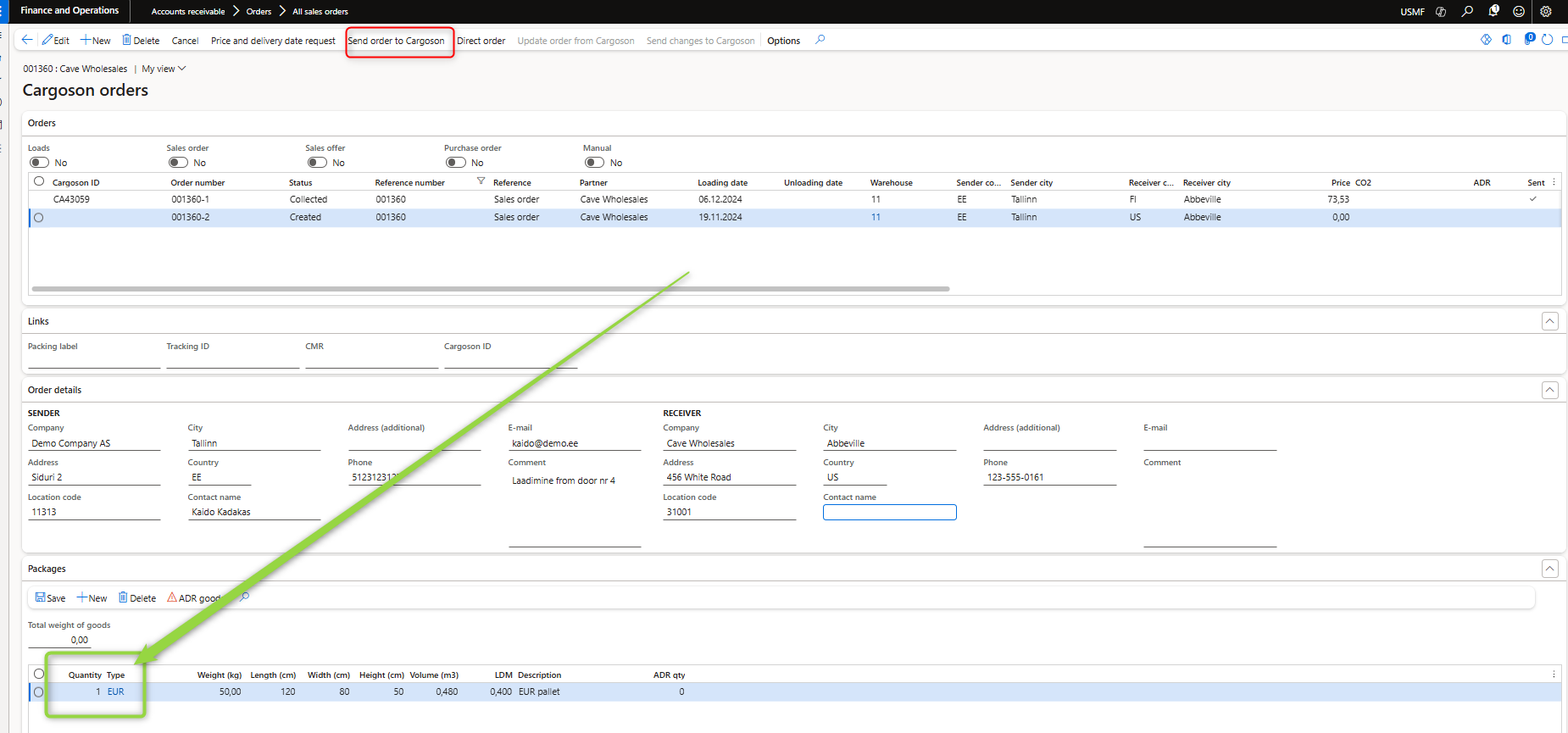Click Status cell Collected
This screenshot has width=1568, height=733.
click(309, 200)
